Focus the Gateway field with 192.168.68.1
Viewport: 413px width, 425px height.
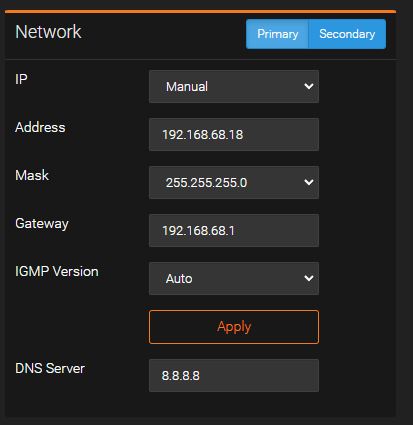pyautogui.click(x=234, y=230)
